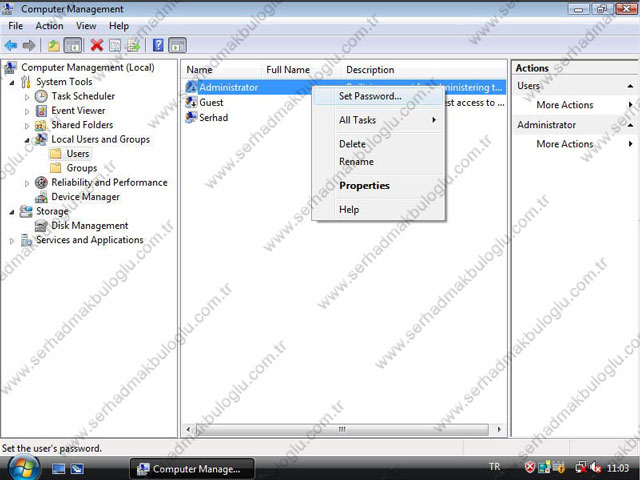Click the System Tools icon
Image resolution: width=640 pixels, height=480 pixels.
click(x=26, y=82)
